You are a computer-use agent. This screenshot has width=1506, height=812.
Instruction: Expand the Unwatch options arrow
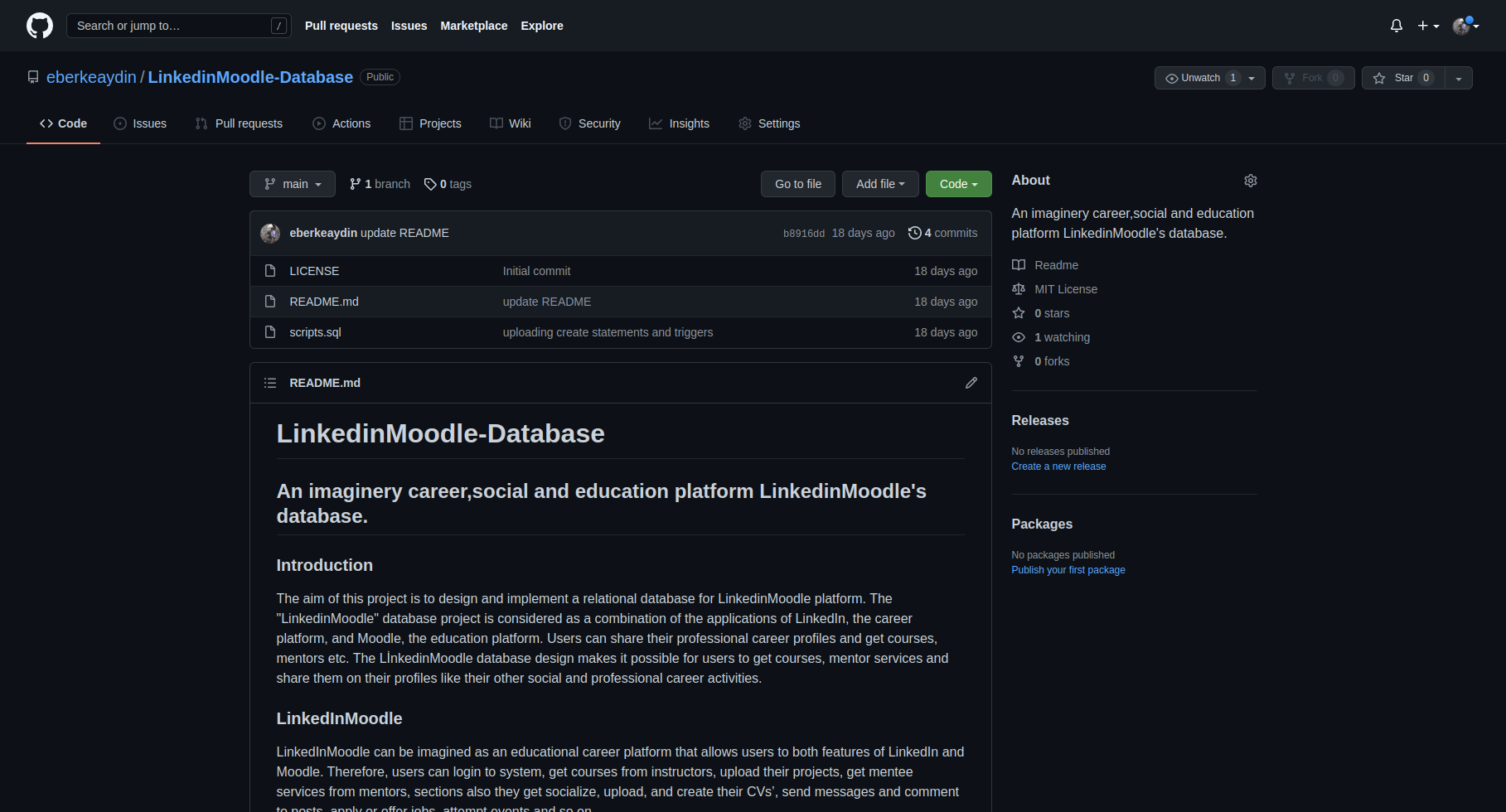click(x=1252, y=78)
